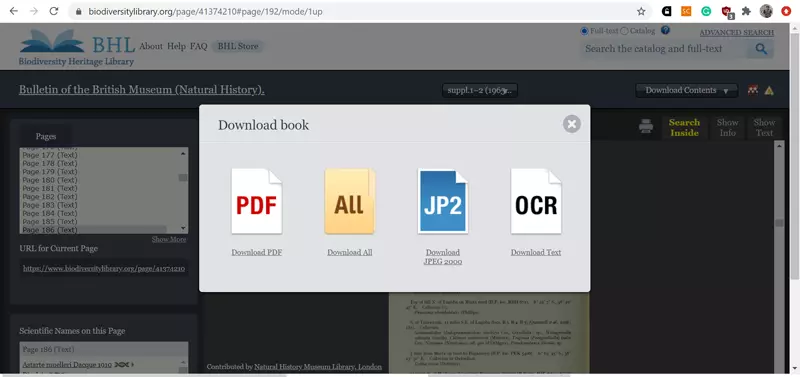The width and height of the screenshot is (800, 377).
Task: Open the Download PDF link
Action: (x=257, y=253)
